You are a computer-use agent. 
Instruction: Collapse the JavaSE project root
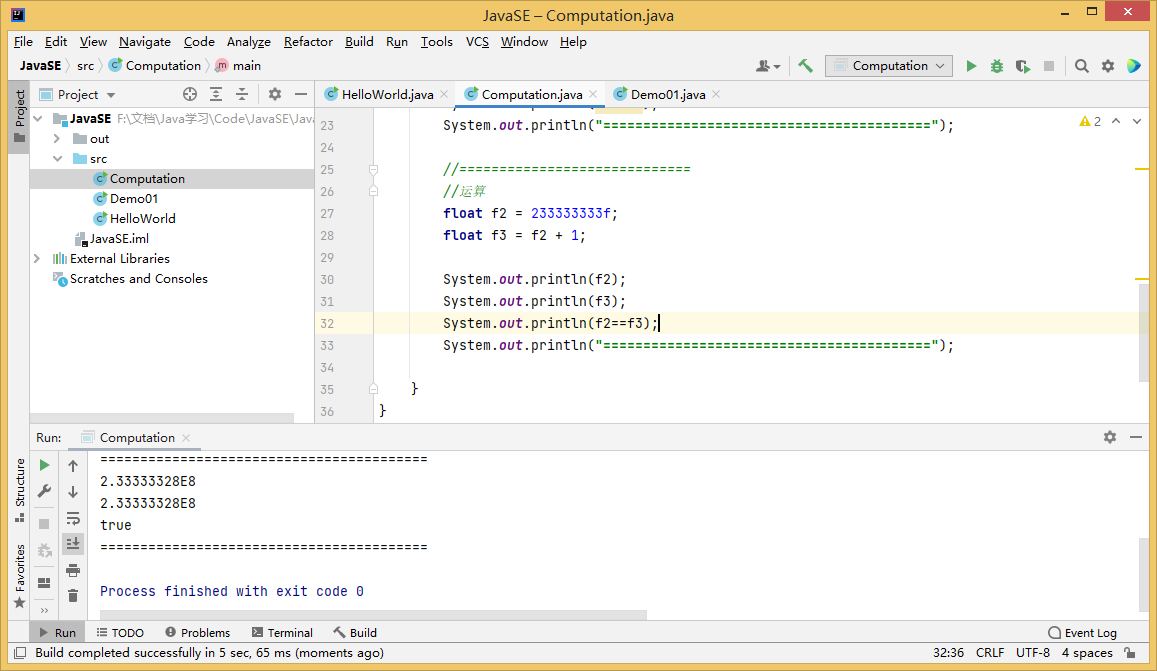click(x=38, y=119)
